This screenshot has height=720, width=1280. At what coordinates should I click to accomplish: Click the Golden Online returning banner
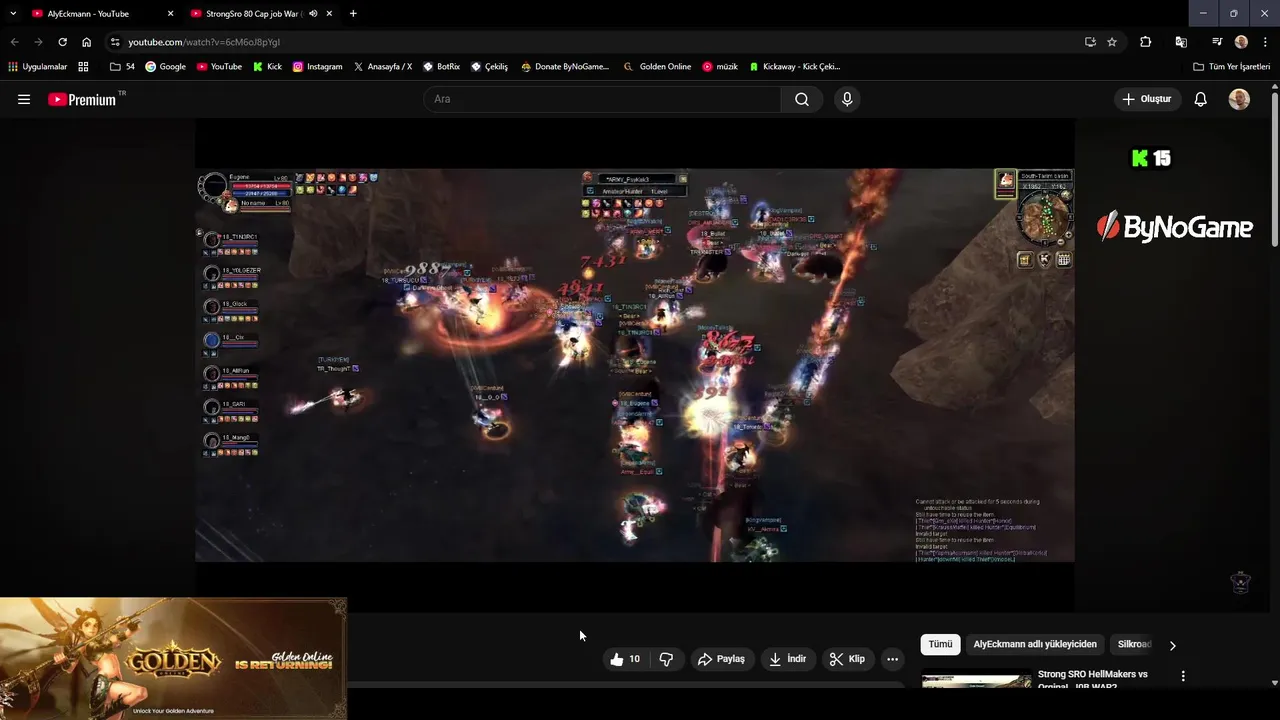(173, 658)
